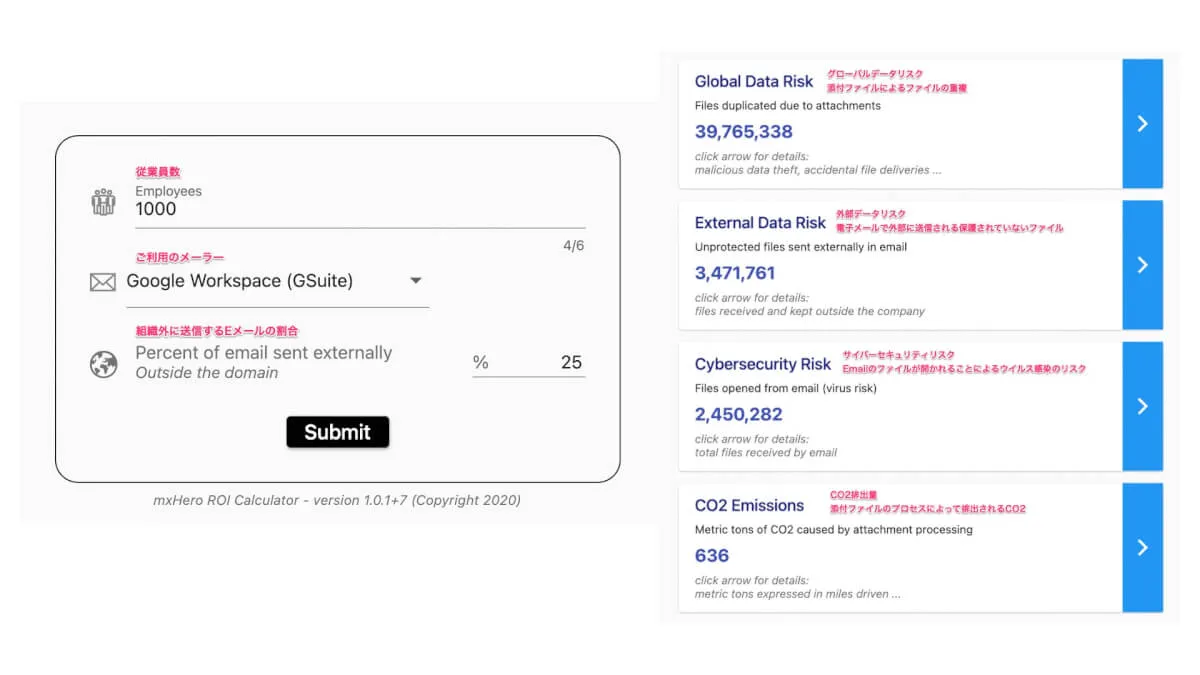The height and width of the screenshot is (675, 1200).
Task: Click the 39,765,338 duplicated files value
Action: click(744, 131)
